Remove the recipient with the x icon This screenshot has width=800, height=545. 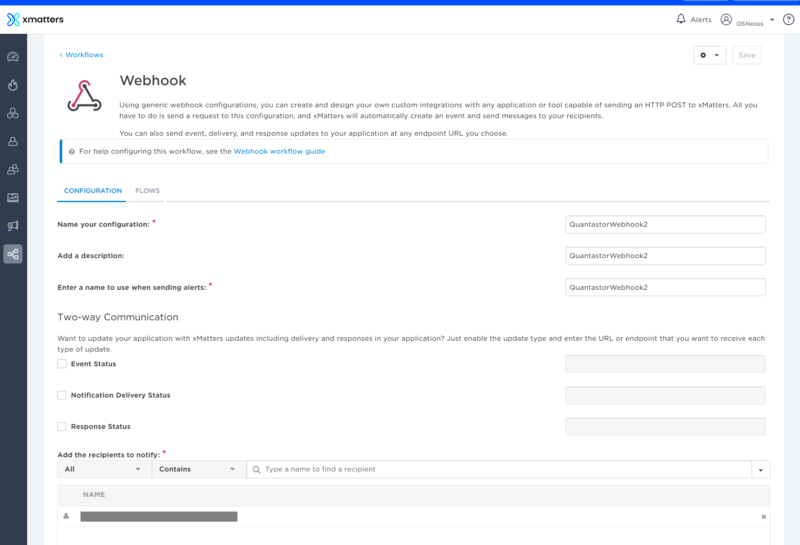click(x=763, y=517)
